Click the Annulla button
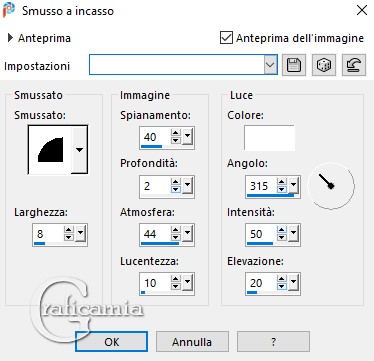 [192, 342]
